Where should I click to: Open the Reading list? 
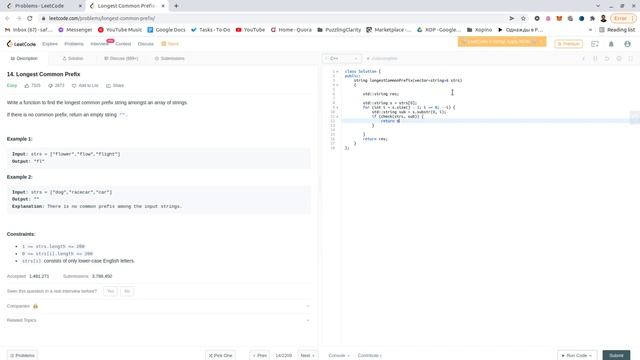tap(617, 30)
